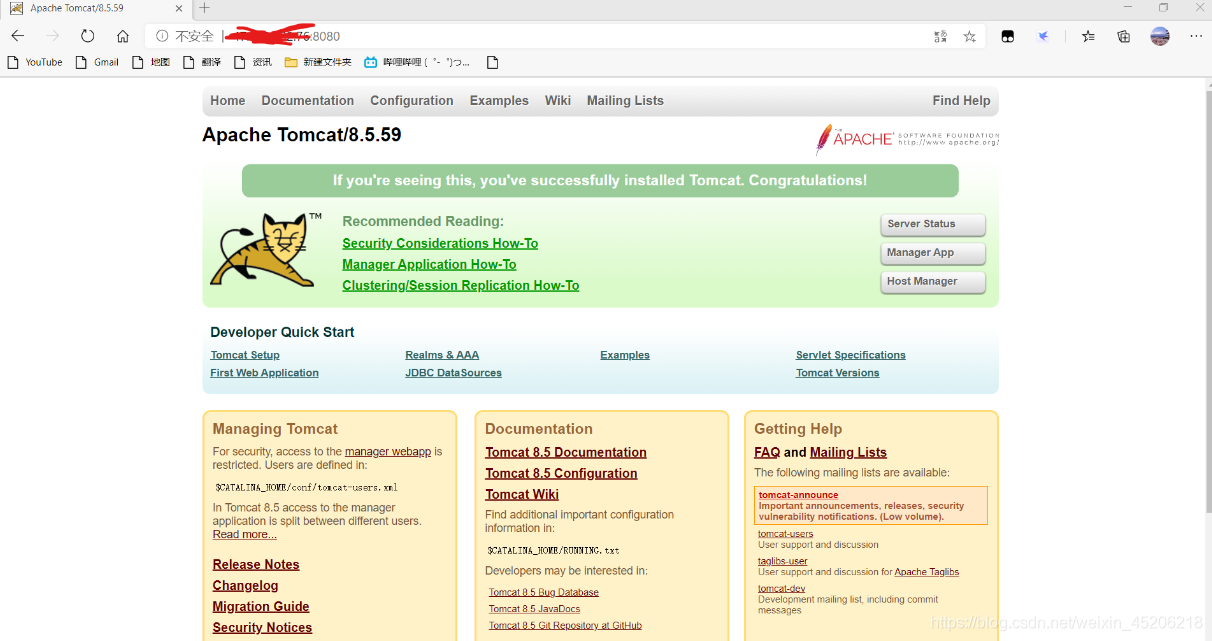1212x641 pixels.
Task: Open Tomcat 8.5 JavaDocs link
Action: [x=534, y=609]
